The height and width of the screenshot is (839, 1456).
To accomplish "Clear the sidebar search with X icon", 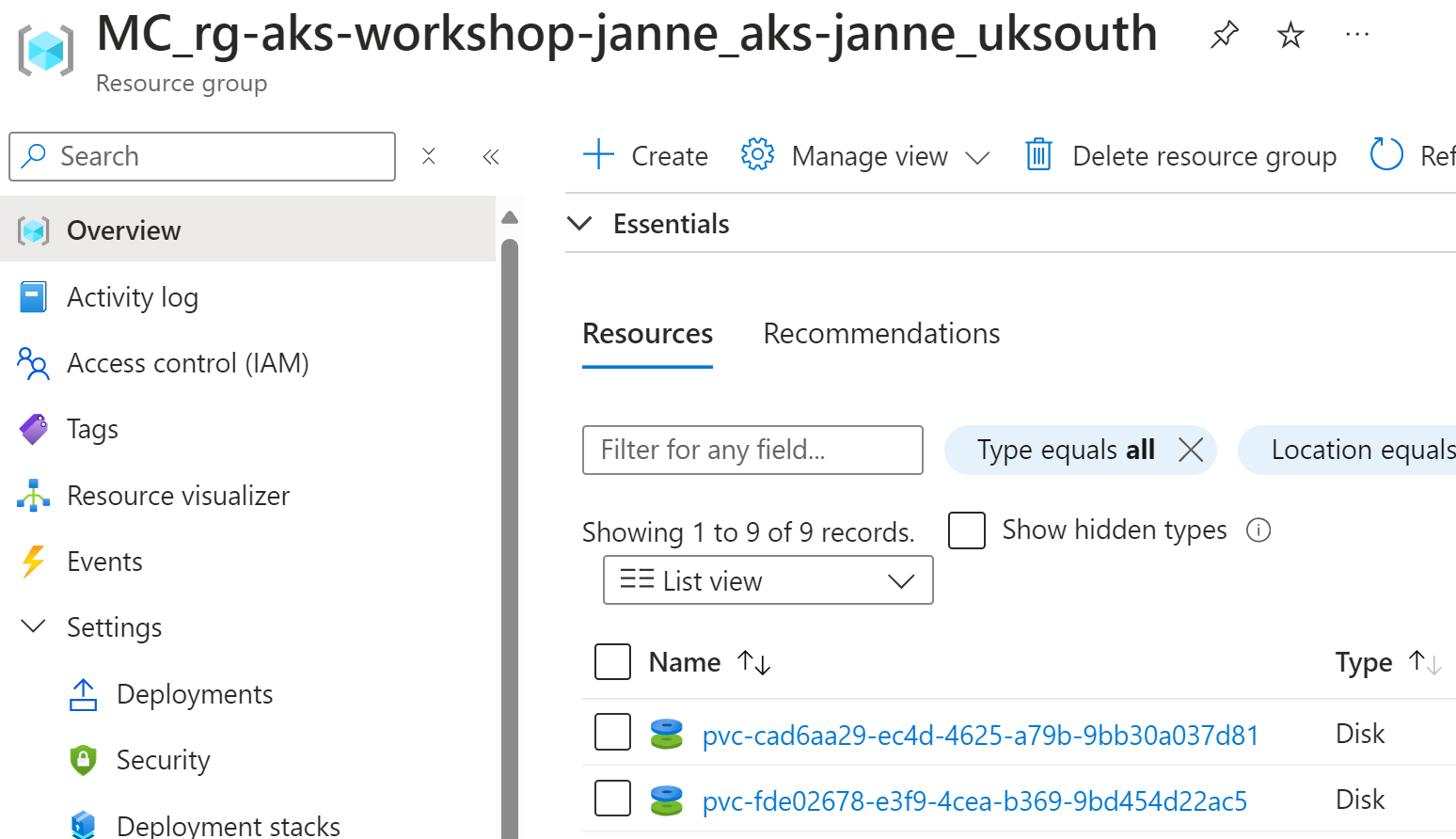I will pos(428,156).
